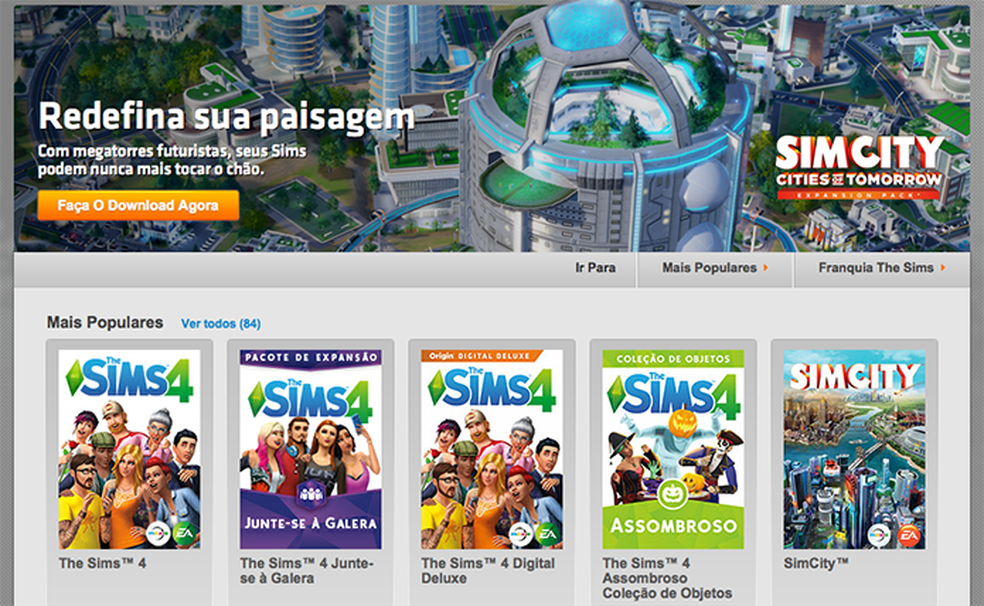Open the Assombroso Coleção de Objetos cover
Image resolution: width=984 pixels, height=606 pixels.
pos(673,449)
